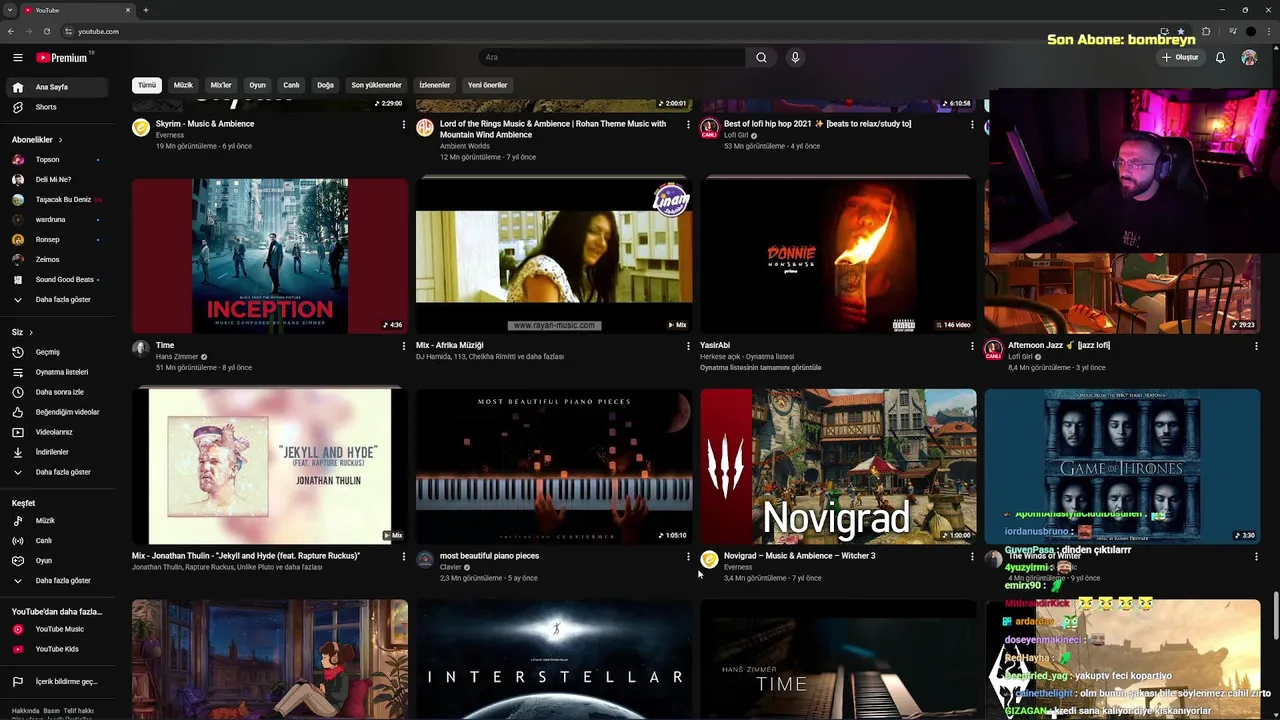
Task: Select the İzlenenler filter chip
Action: pyautogui.click(x=434, y=85)
